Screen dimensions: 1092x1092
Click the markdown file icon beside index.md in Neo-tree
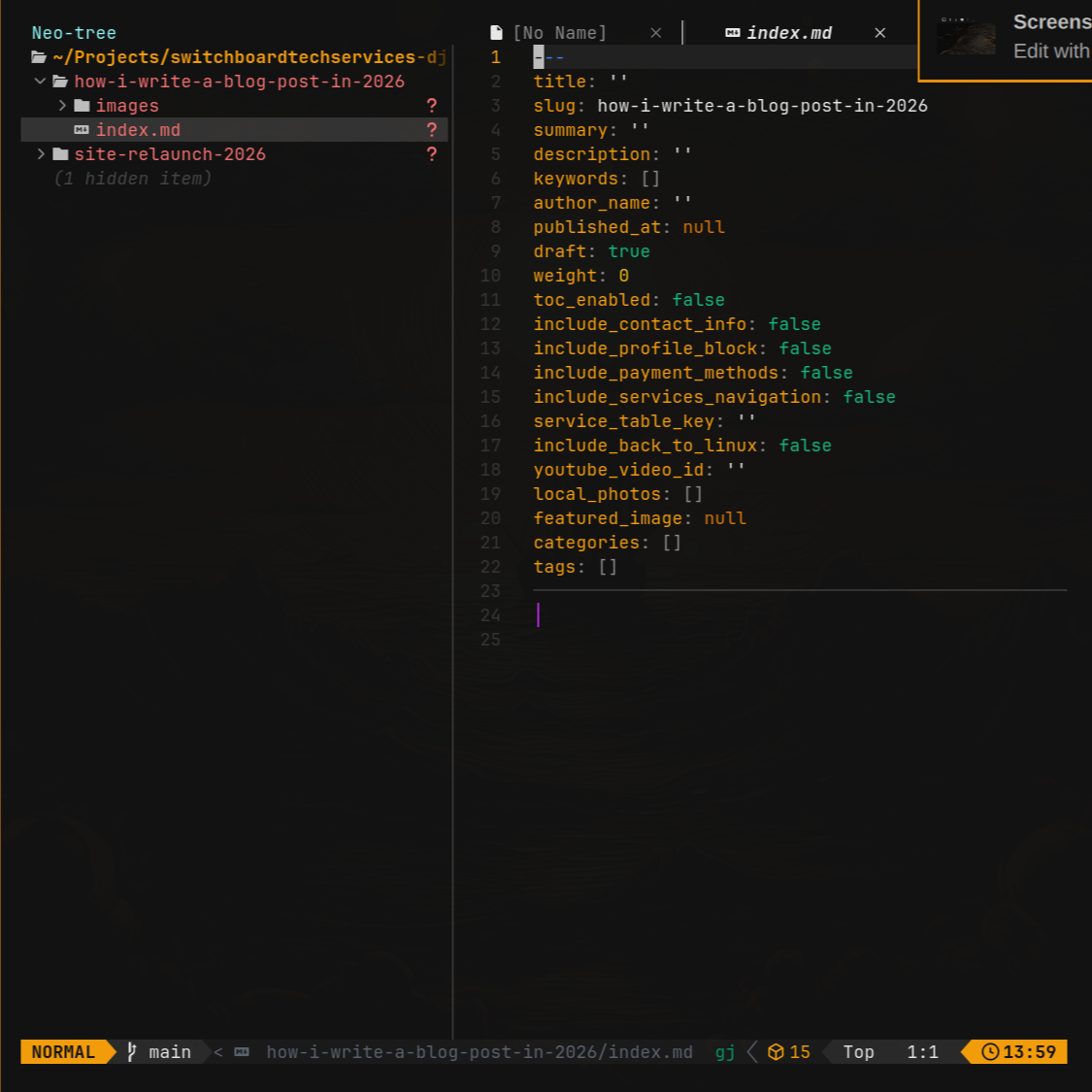click(82, 130)
